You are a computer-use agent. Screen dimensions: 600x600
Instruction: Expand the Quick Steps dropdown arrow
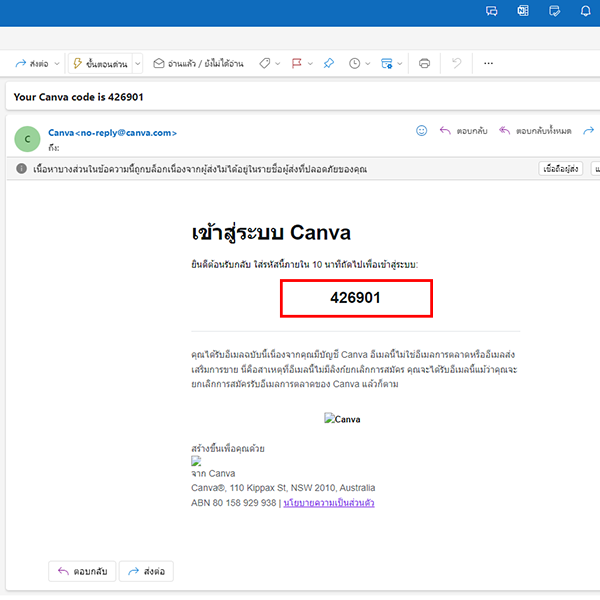(x=138, y=64)
